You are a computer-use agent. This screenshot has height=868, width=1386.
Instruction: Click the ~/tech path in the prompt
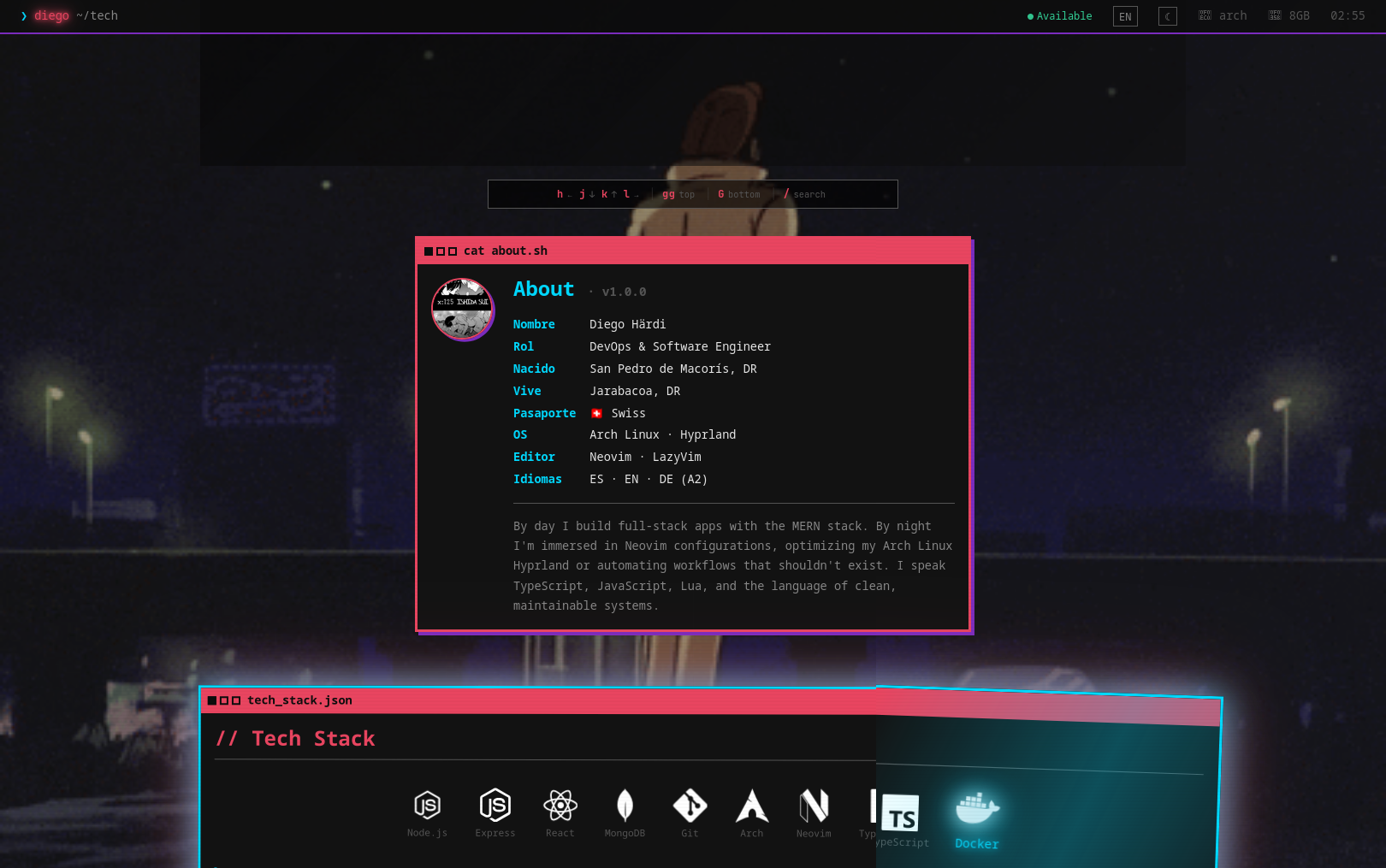[97, 15]
